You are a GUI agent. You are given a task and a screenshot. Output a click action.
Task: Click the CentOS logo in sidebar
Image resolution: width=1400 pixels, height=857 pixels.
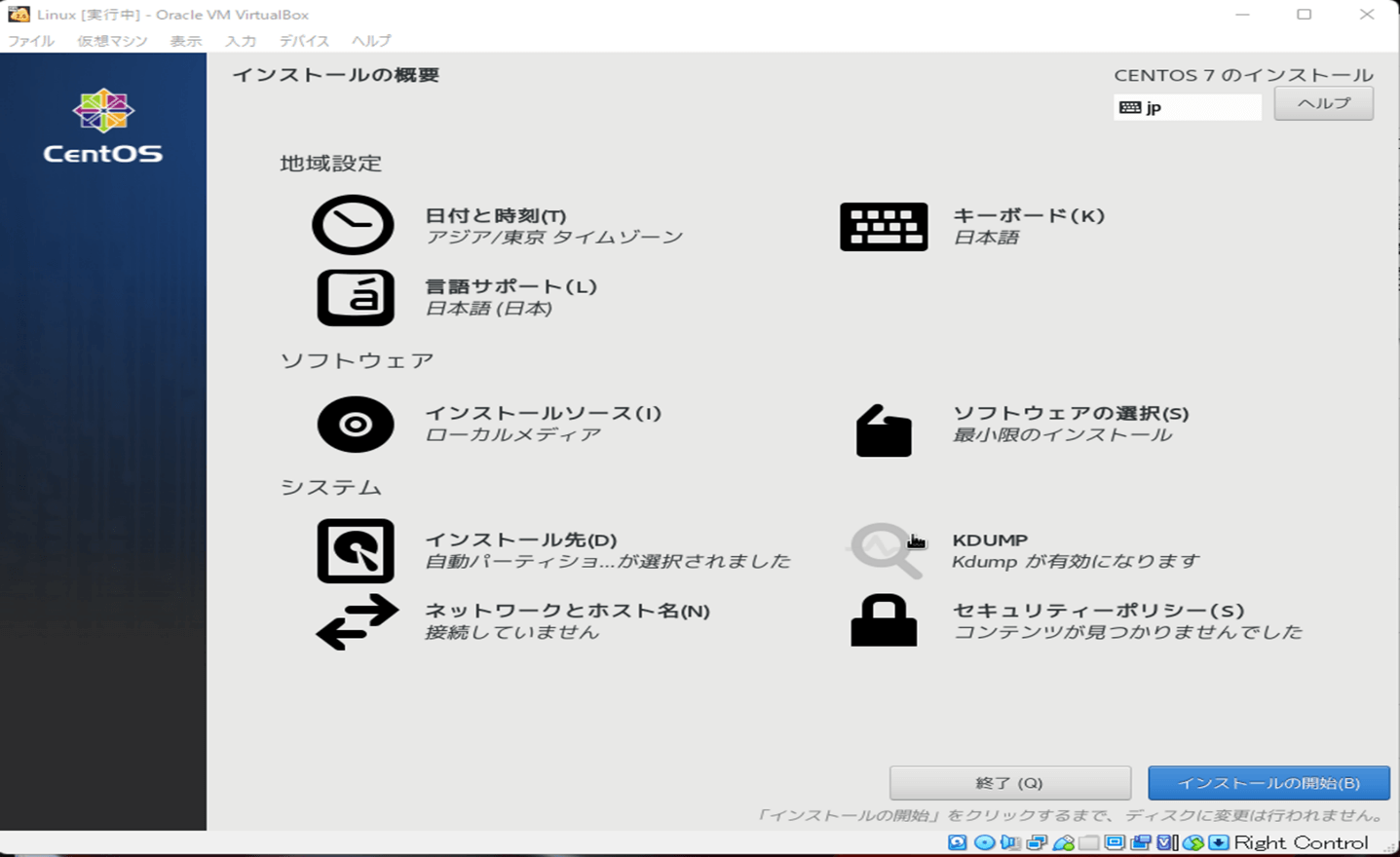tap(103, 127)
